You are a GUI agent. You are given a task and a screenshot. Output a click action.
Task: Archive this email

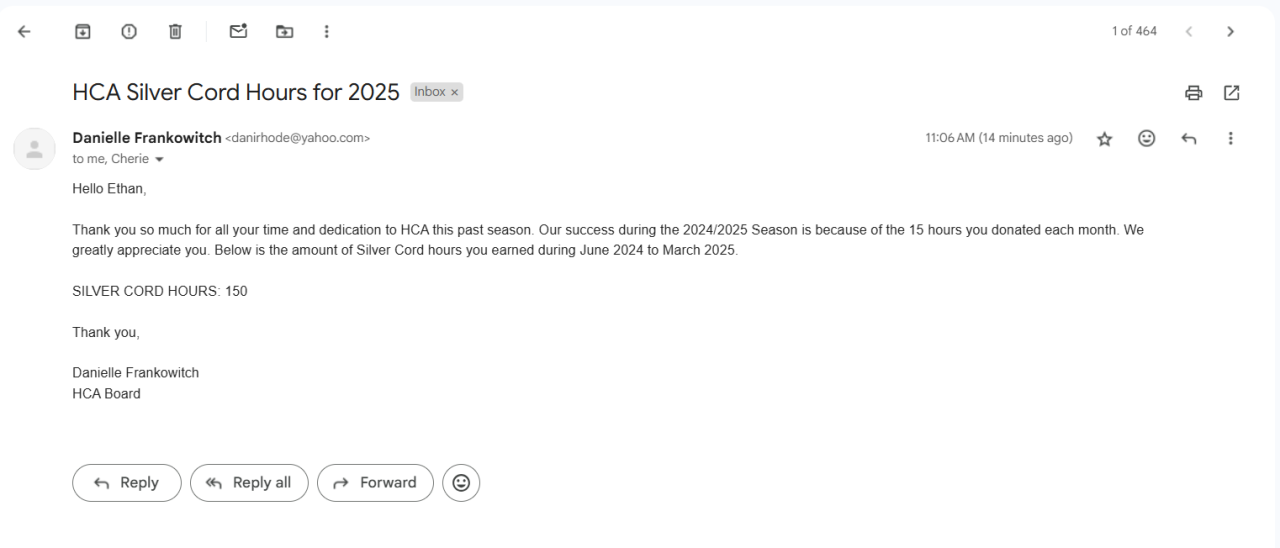(x=83, y=32)
